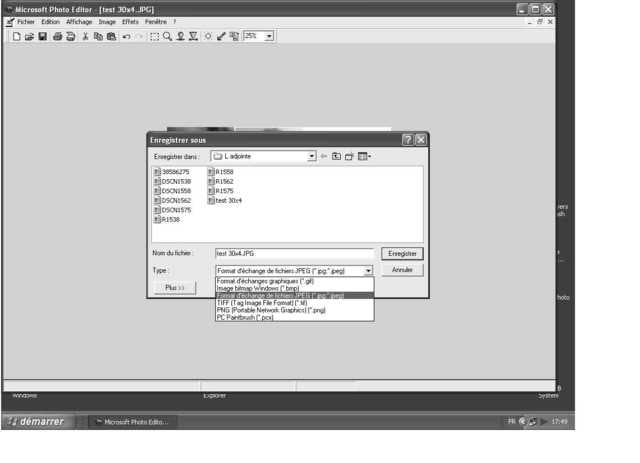Click the Print toolbar icon
This screenshot has width=640, height=463.
pyautogui.click(x=58, y=36)
